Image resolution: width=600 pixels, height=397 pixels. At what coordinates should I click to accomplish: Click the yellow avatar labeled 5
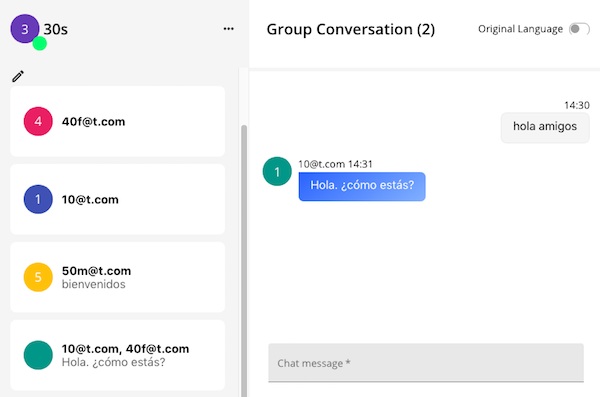coord(38,277)
